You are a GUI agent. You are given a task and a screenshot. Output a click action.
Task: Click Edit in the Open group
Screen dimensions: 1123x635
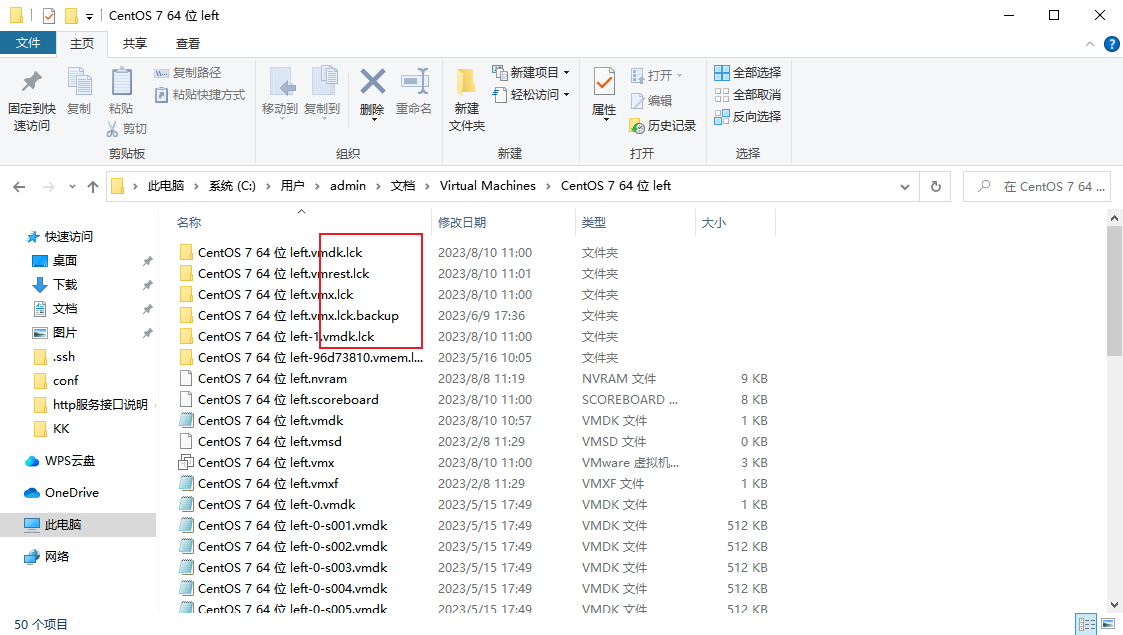click(x=651, y=101)
